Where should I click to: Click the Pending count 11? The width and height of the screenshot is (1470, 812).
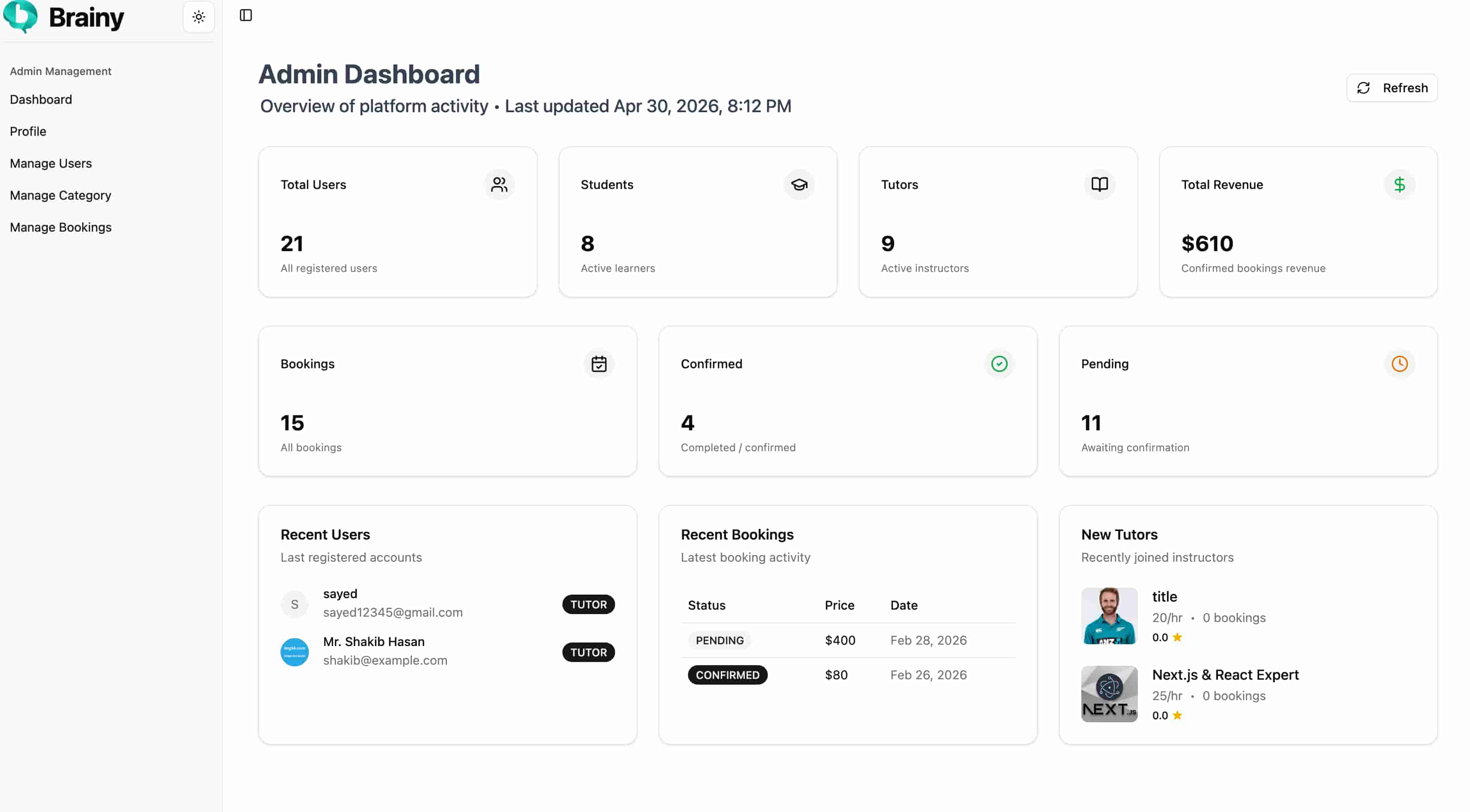coord(1091,423)
